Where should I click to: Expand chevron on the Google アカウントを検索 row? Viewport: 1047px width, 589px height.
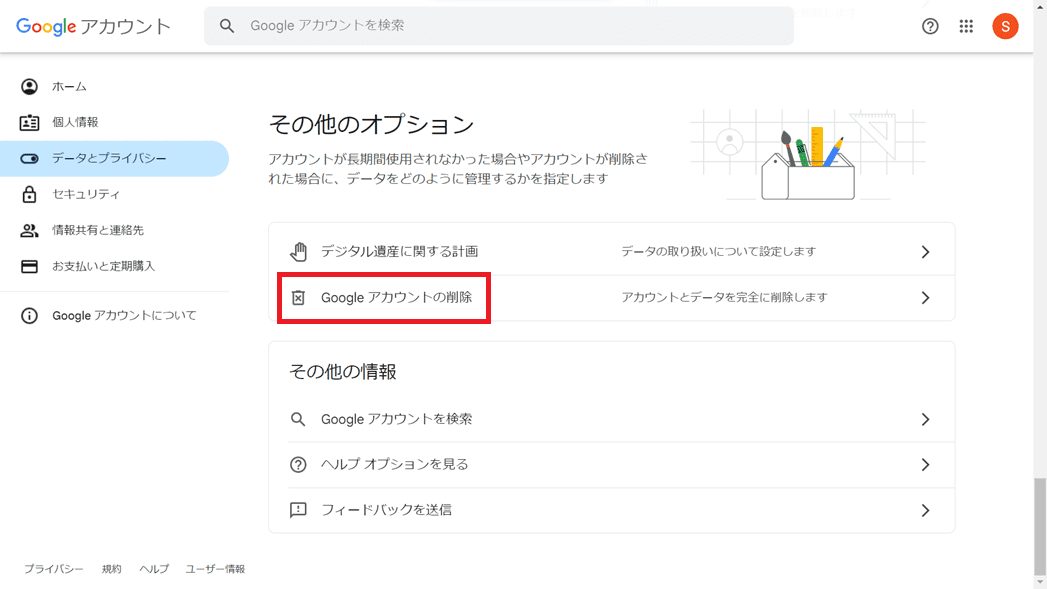pyautogui.click(x=925, y=419)
